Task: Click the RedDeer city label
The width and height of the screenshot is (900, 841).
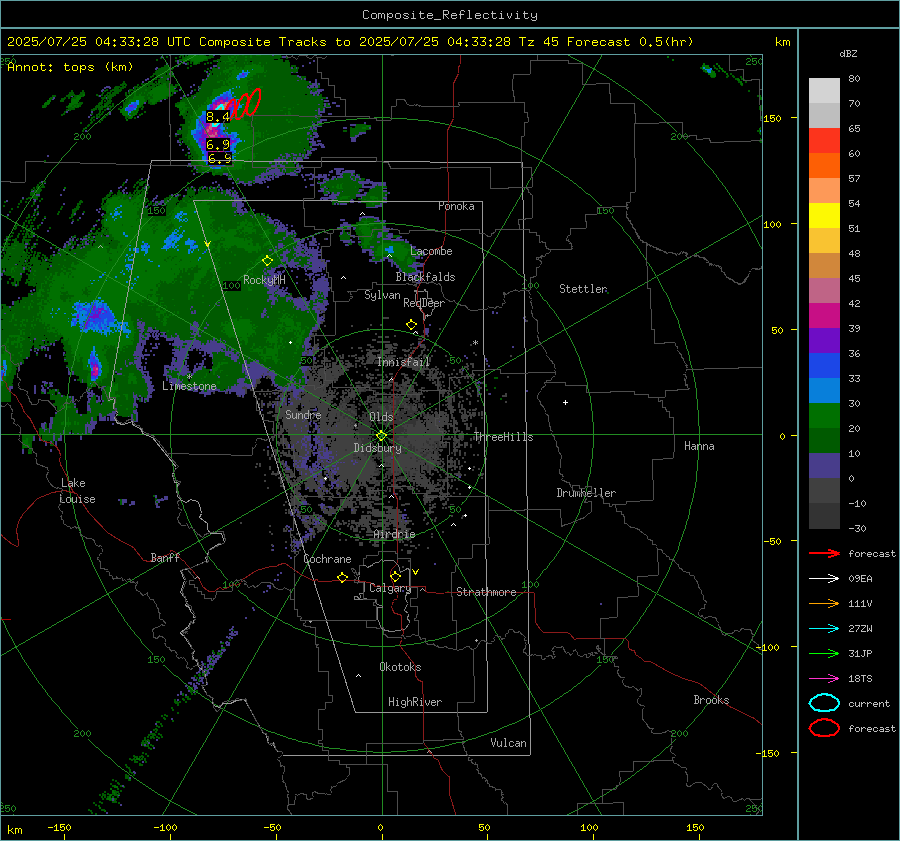Action: point(424,303)
